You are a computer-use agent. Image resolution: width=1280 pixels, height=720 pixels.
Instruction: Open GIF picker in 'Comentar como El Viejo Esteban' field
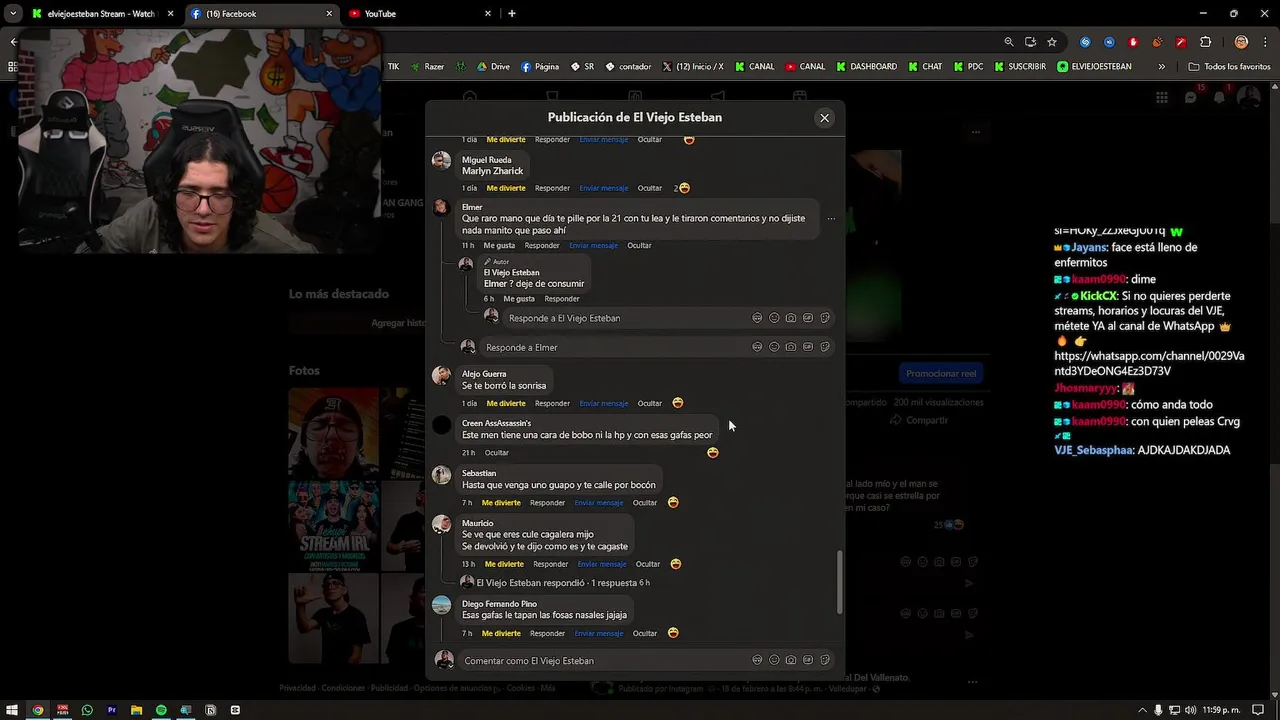(808, 660)
